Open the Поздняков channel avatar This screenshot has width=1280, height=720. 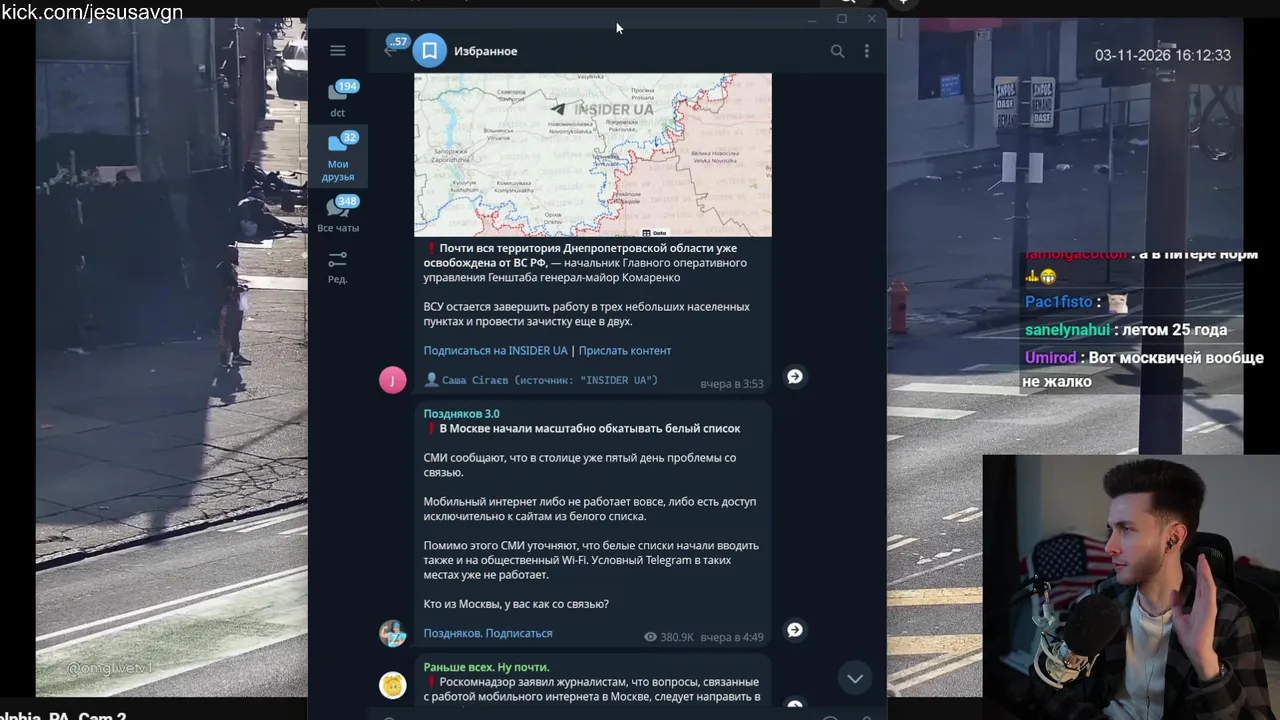[393, 633]
